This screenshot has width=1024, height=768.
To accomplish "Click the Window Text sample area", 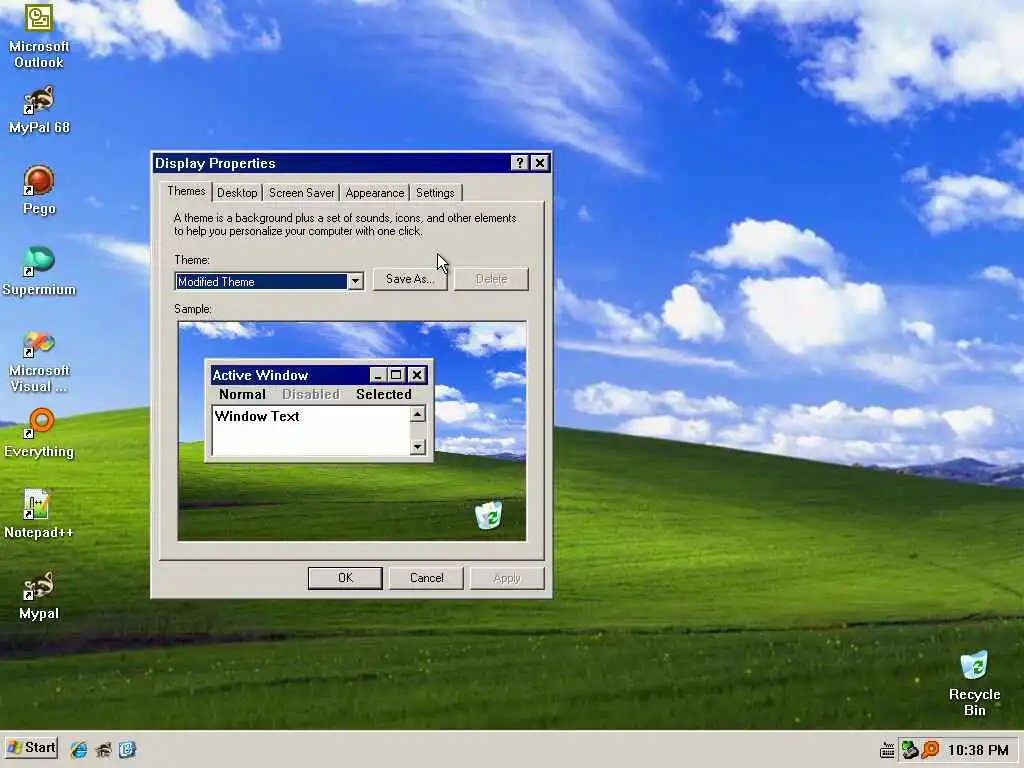I will click(311, 430).
